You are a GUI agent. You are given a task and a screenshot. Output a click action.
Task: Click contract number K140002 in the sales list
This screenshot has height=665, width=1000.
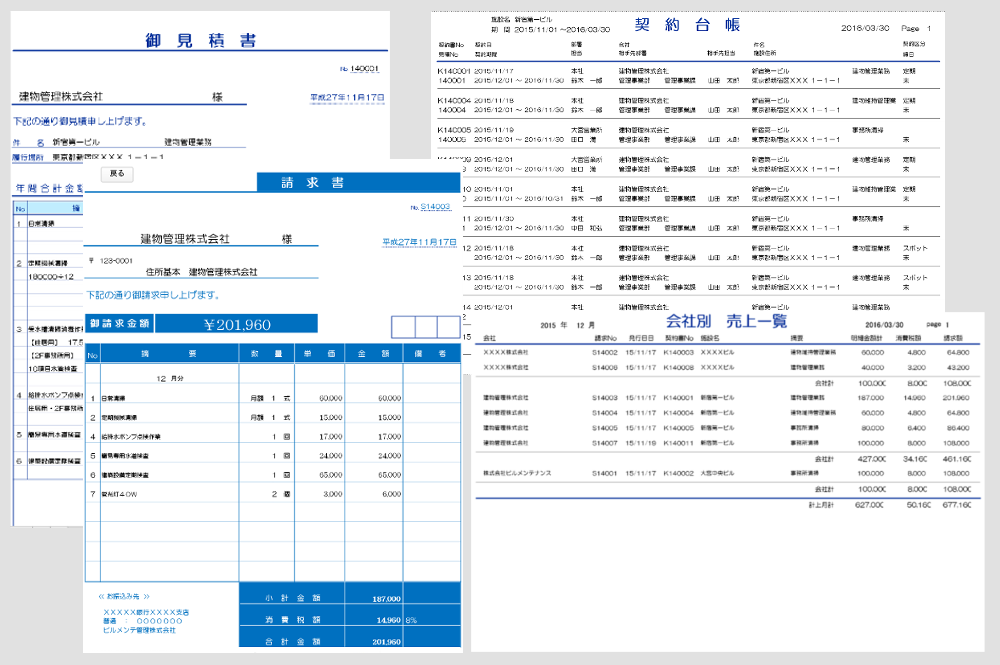pos(679,473)
